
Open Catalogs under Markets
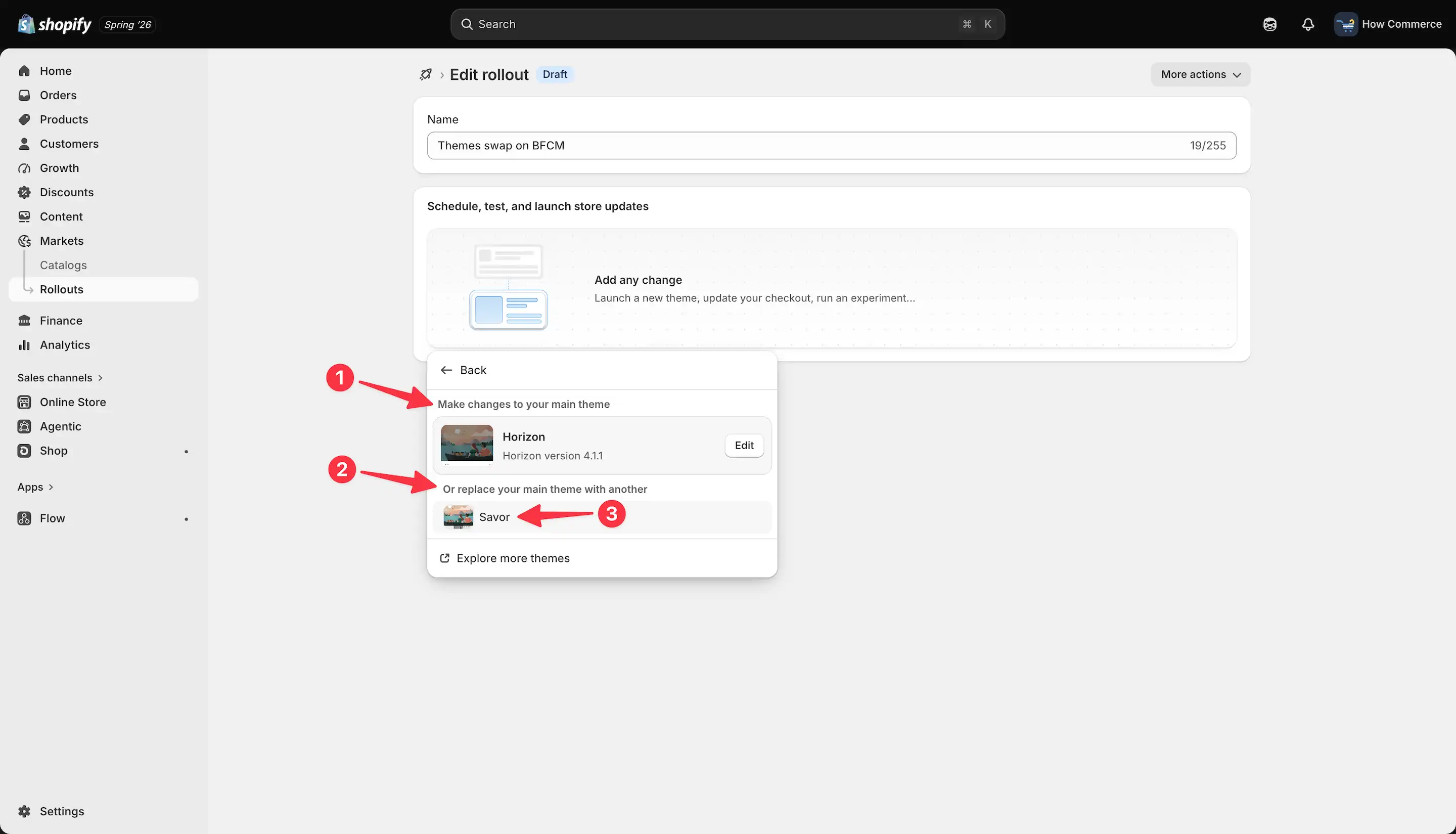coord(104,265)
